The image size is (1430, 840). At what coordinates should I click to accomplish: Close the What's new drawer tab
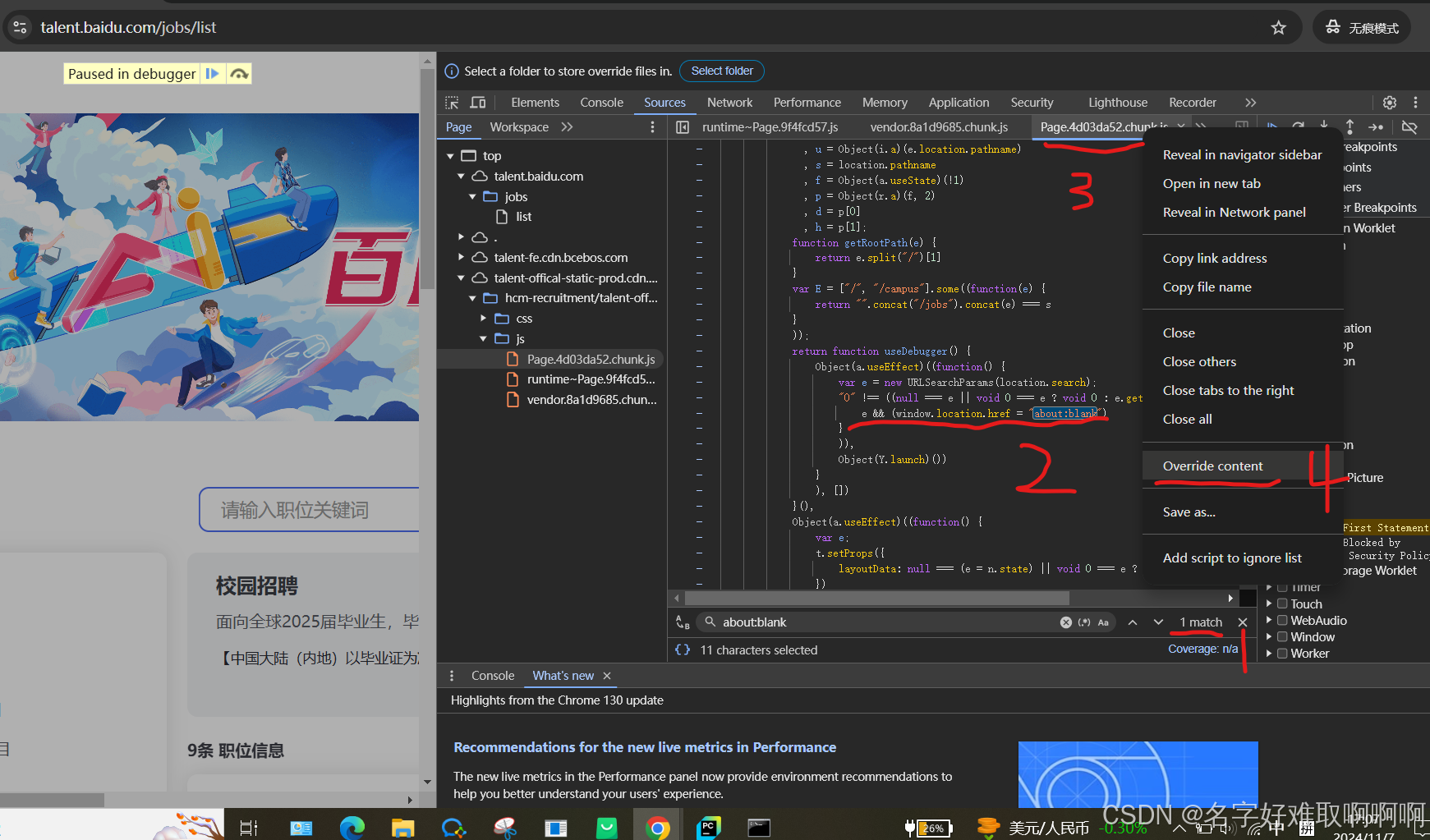pyautogui.click(x=607, y=676)
